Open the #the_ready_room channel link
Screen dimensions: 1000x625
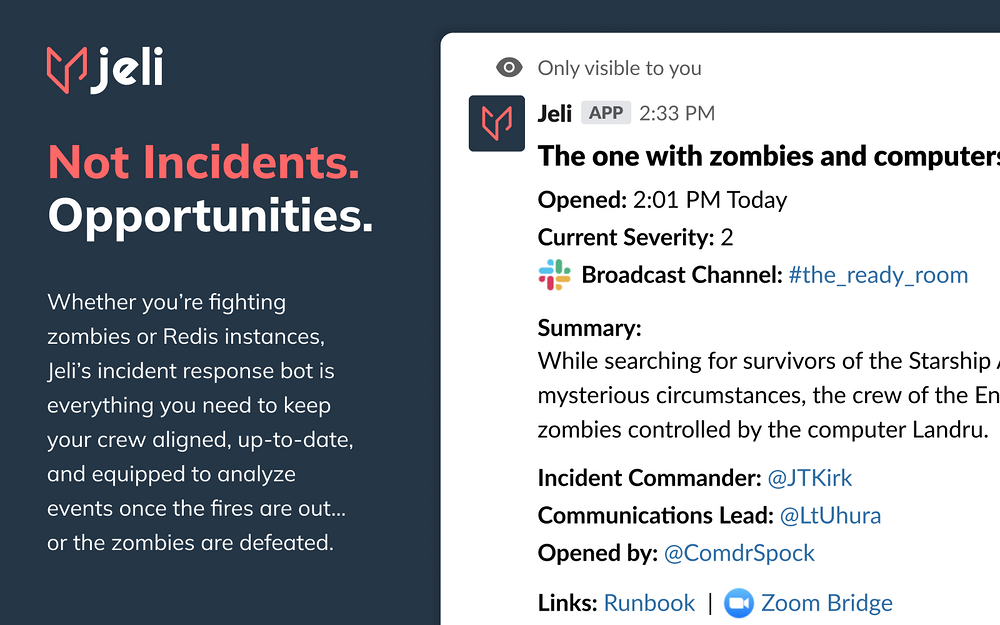coord(878,275)
